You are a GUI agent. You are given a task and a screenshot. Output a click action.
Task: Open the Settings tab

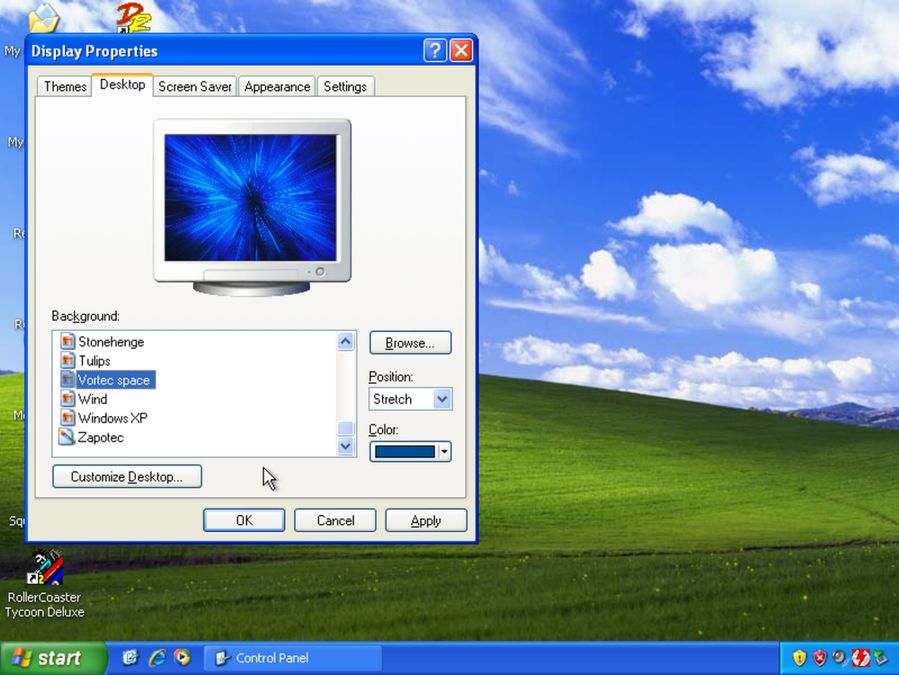point(345,87)
